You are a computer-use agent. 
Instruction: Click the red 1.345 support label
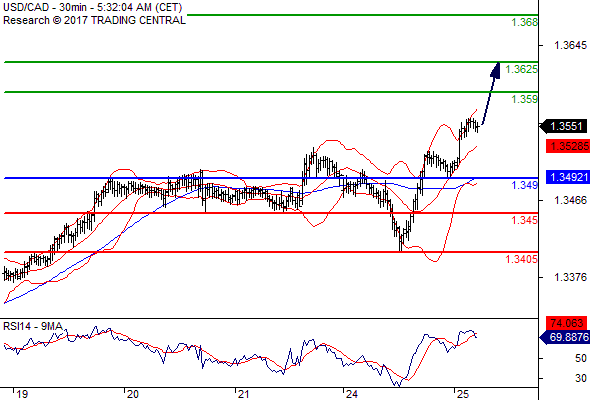click(525, 220)
